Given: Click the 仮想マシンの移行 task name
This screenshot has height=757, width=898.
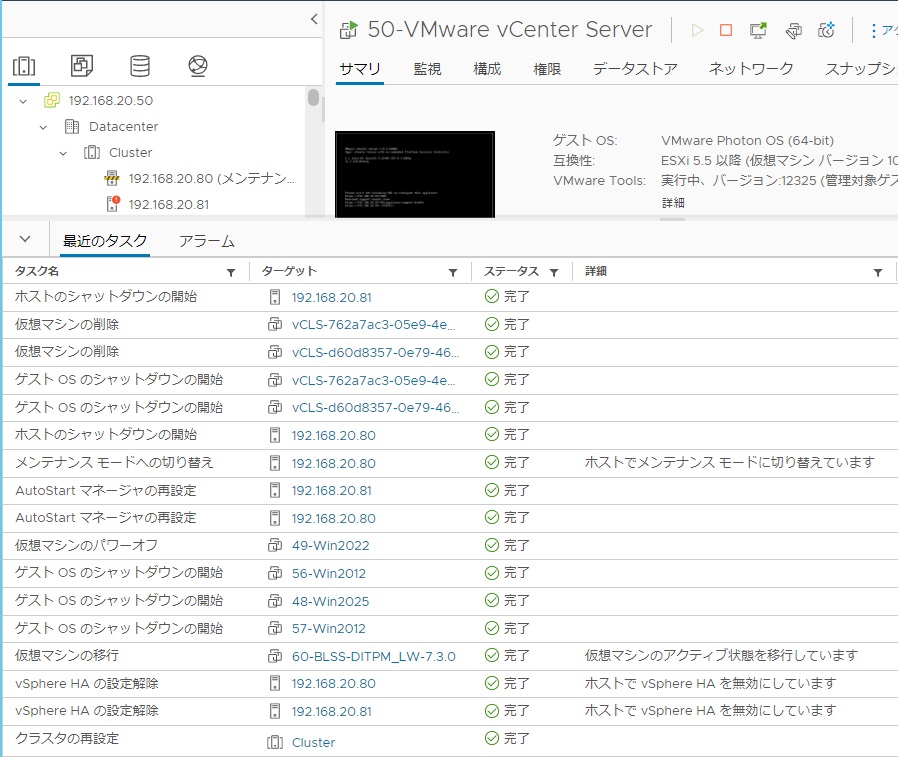Looking at the screenshot, I should pos(67,655).
